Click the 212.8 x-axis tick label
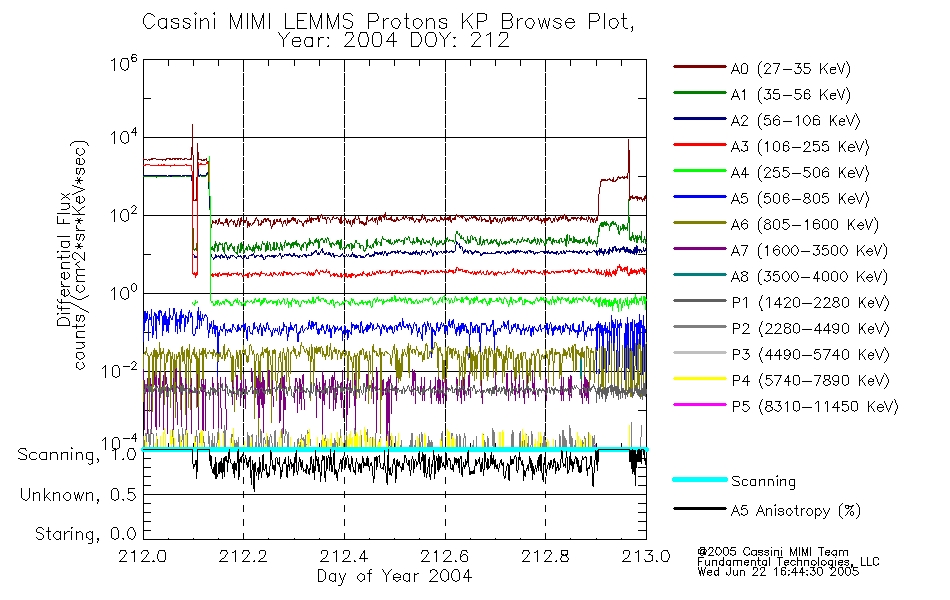950x600 pixels. tap(545, 556)
